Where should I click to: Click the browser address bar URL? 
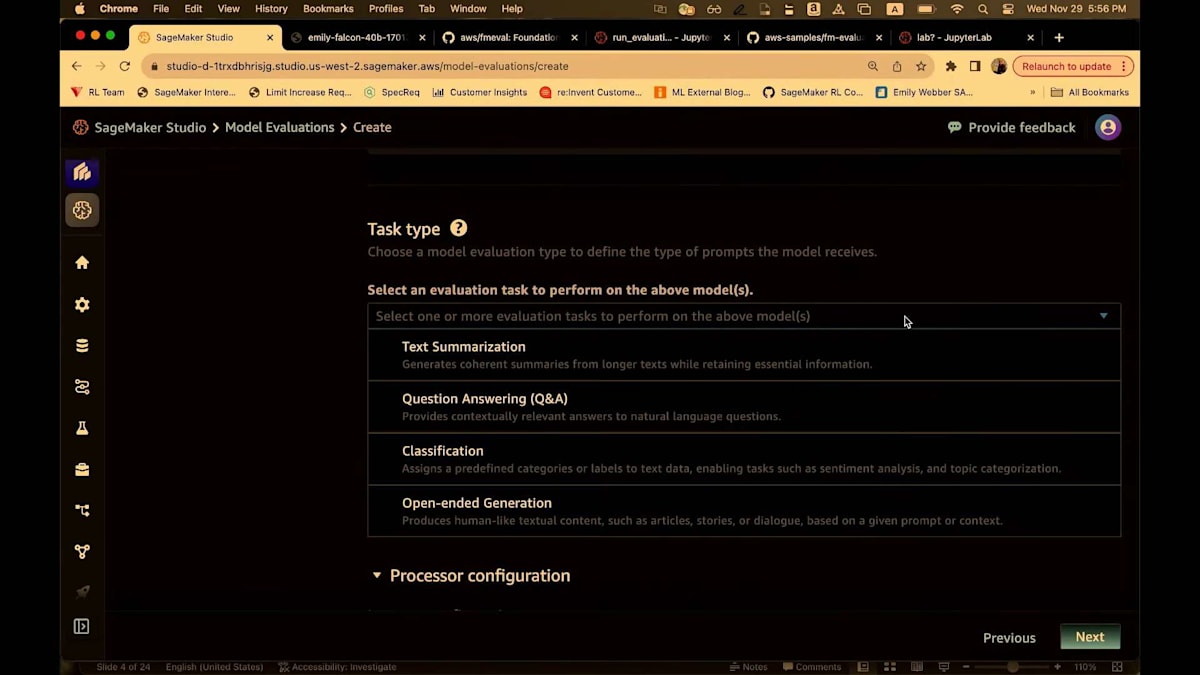tap(367, 66)
